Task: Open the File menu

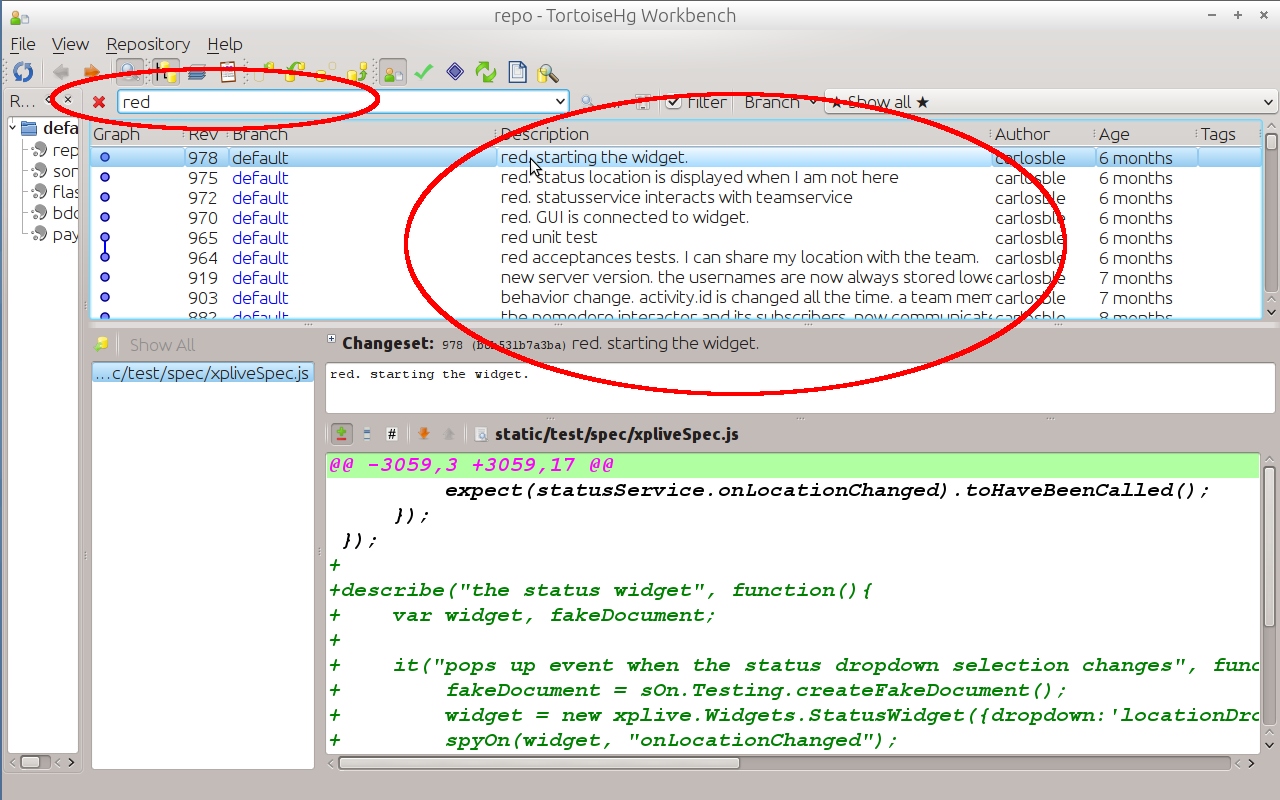Action: click(22, 44)
